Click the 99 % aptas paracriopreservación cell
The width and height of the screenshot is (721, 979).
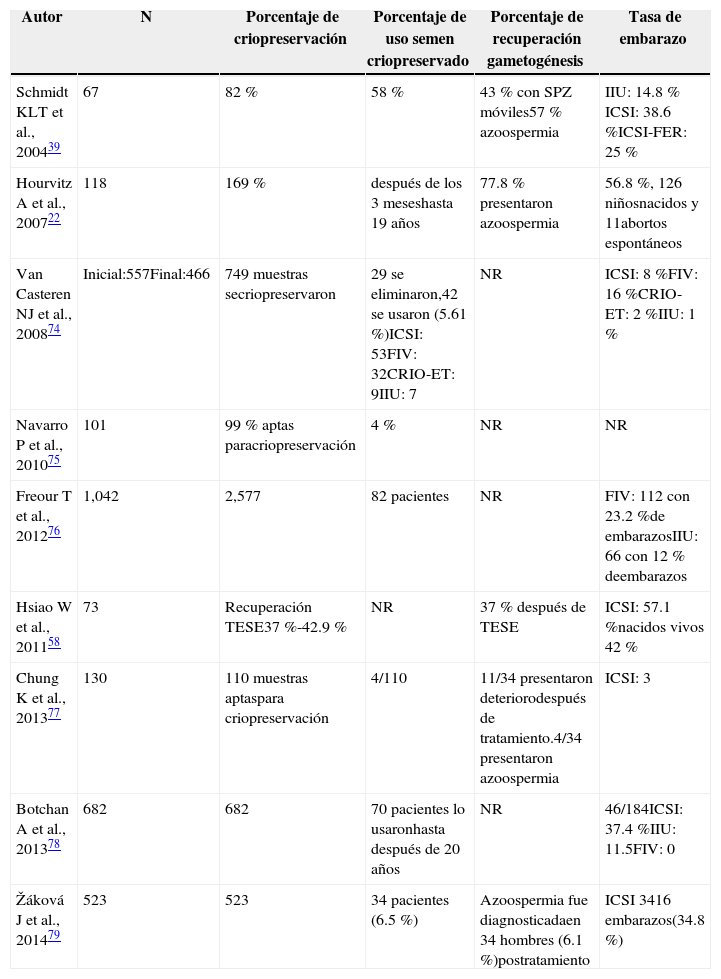pos(291,435)
